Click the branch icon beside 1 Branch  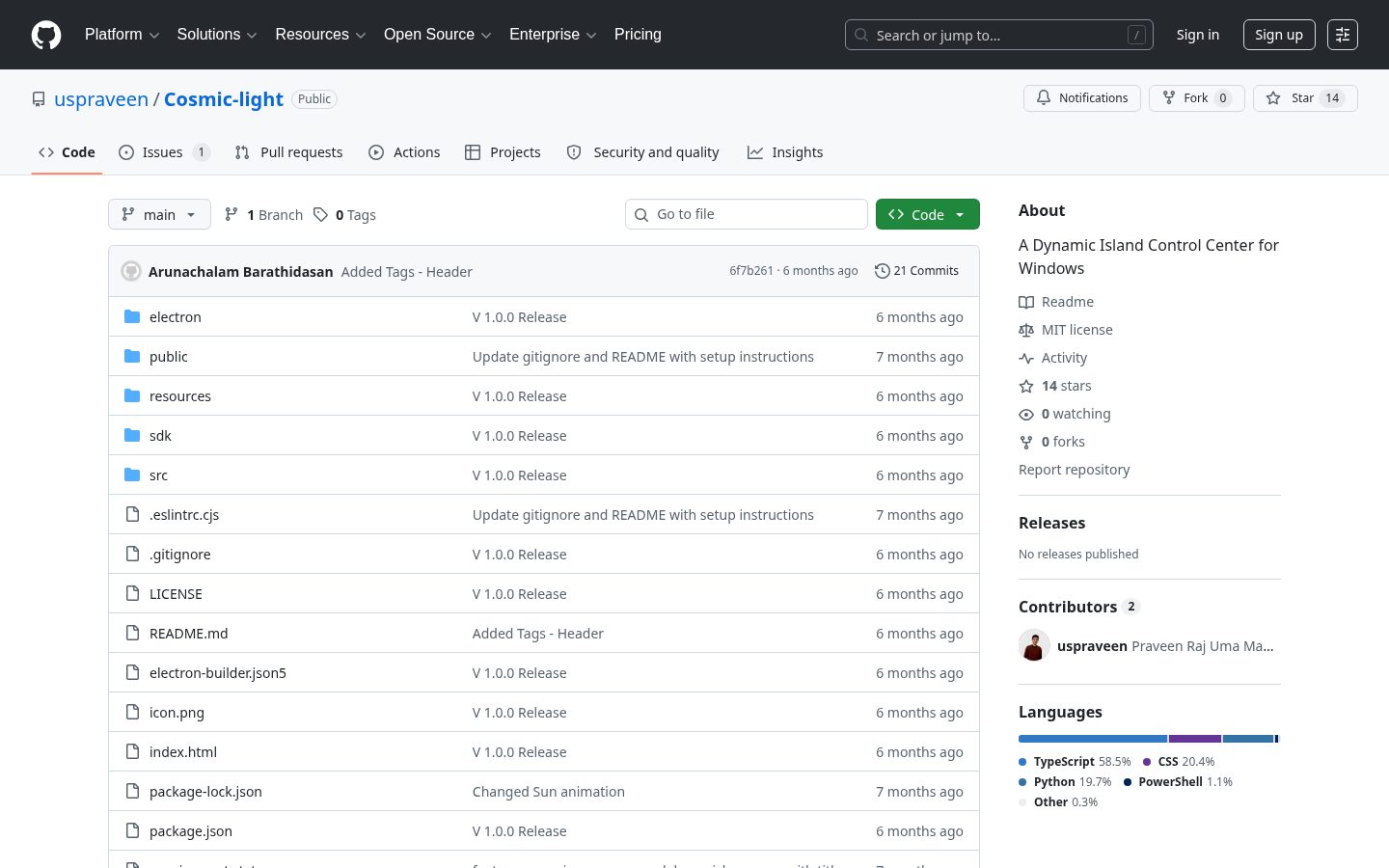point(231,214)
